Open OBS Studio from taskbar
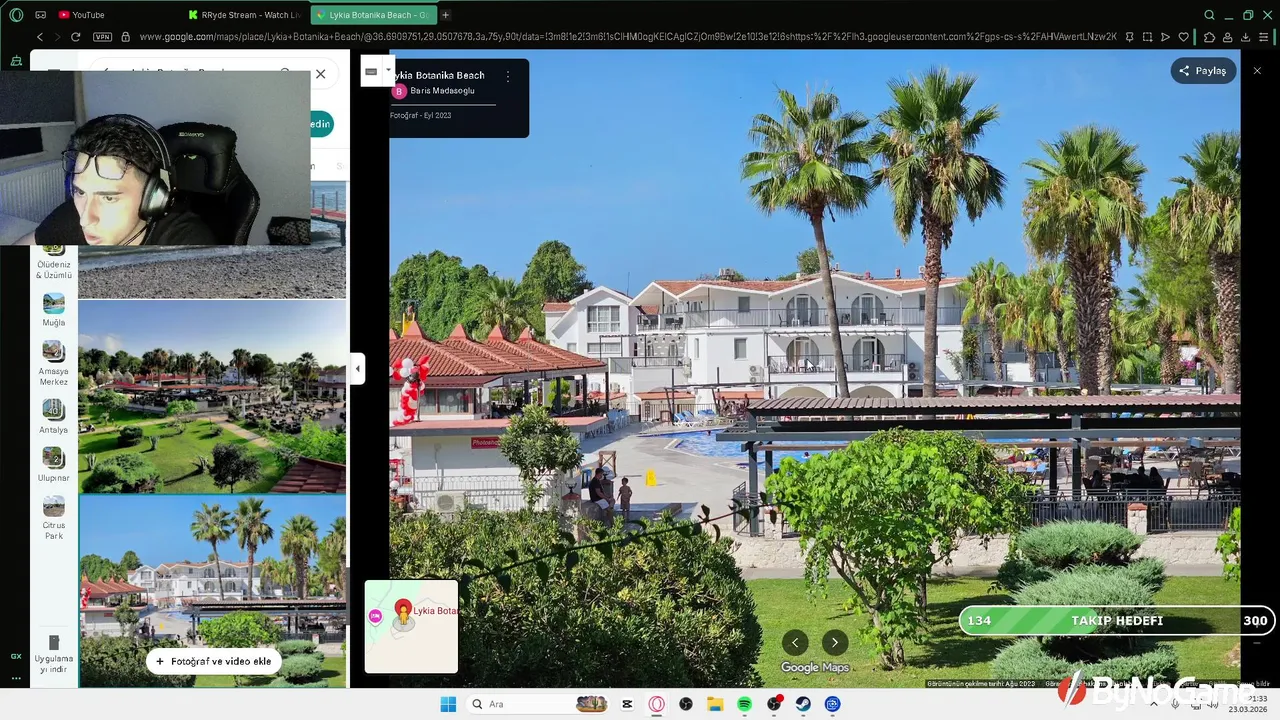The height and width of the screenshot is (720, 1280). click(686, 704)
